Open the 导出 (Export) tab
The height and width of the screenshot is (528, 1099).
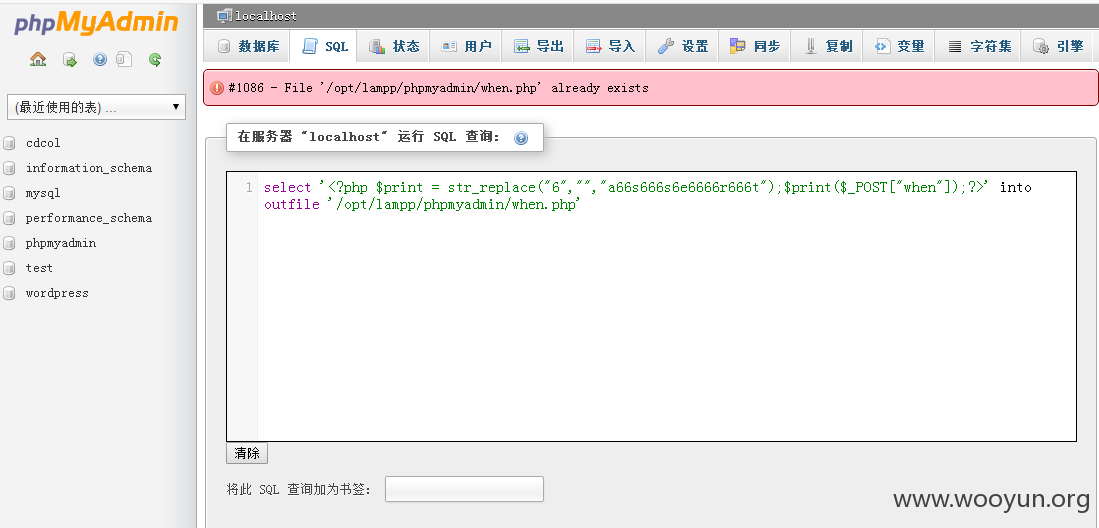(x=538, y=46)
